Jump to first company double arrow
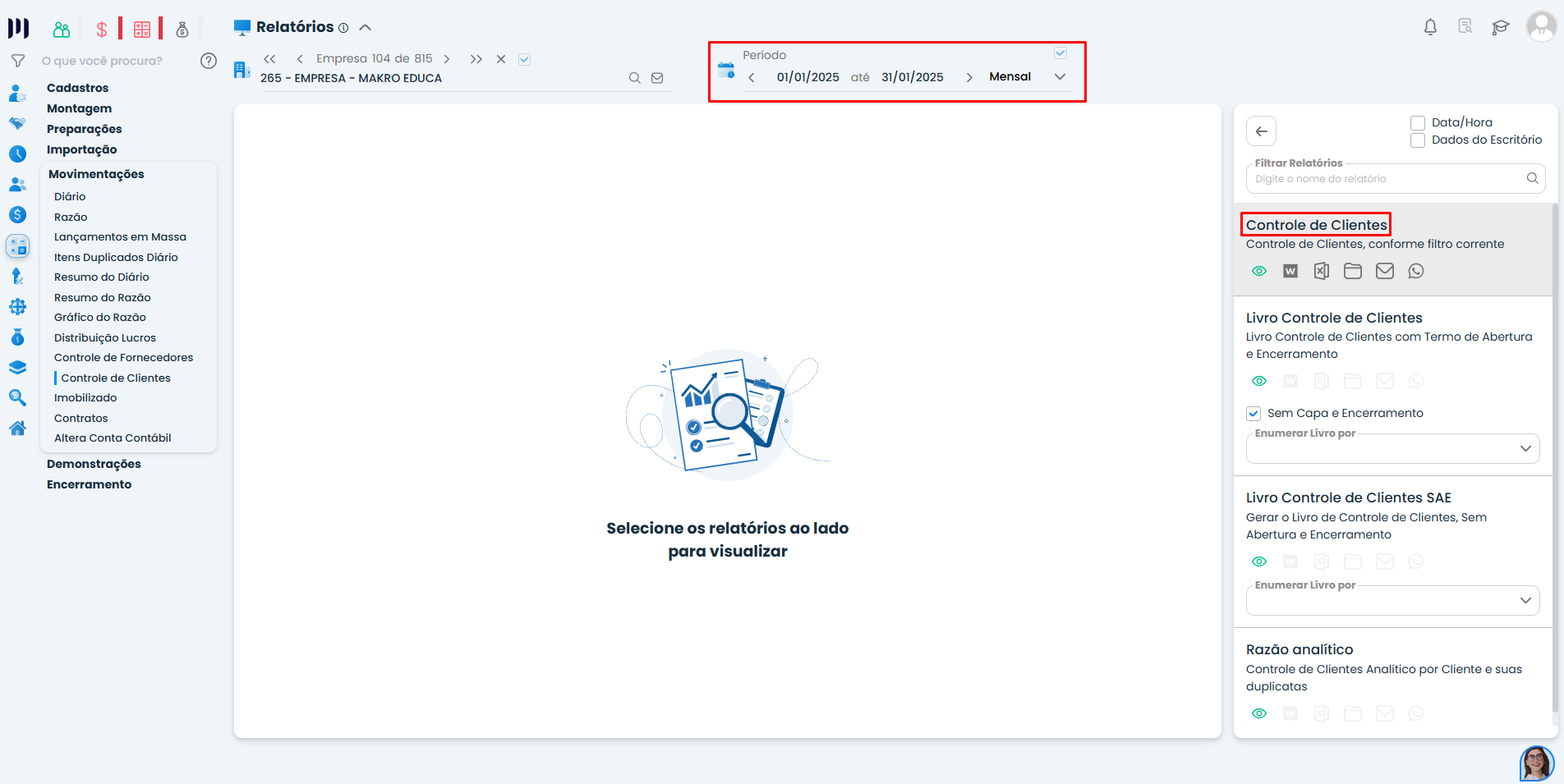Image resolution: width=1564 pixels, height=784 pixels. 269,59
